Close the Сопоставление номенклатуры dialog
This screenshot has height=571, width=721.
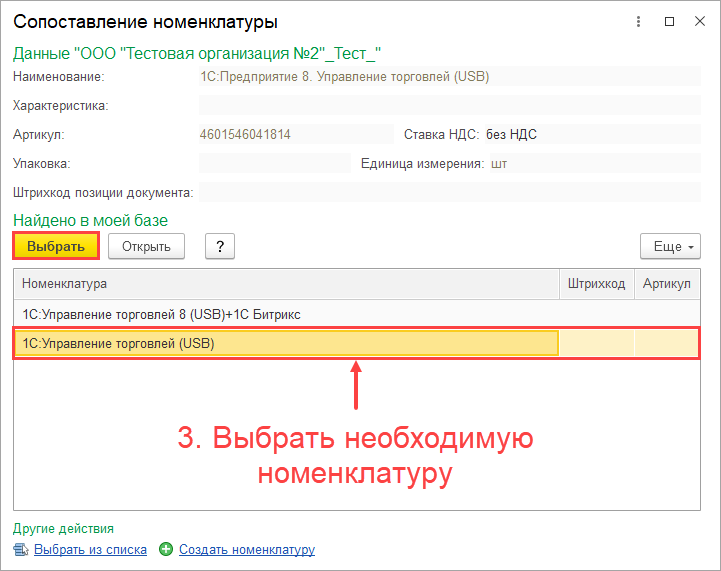pyautogui.click(x=700, y=21)
